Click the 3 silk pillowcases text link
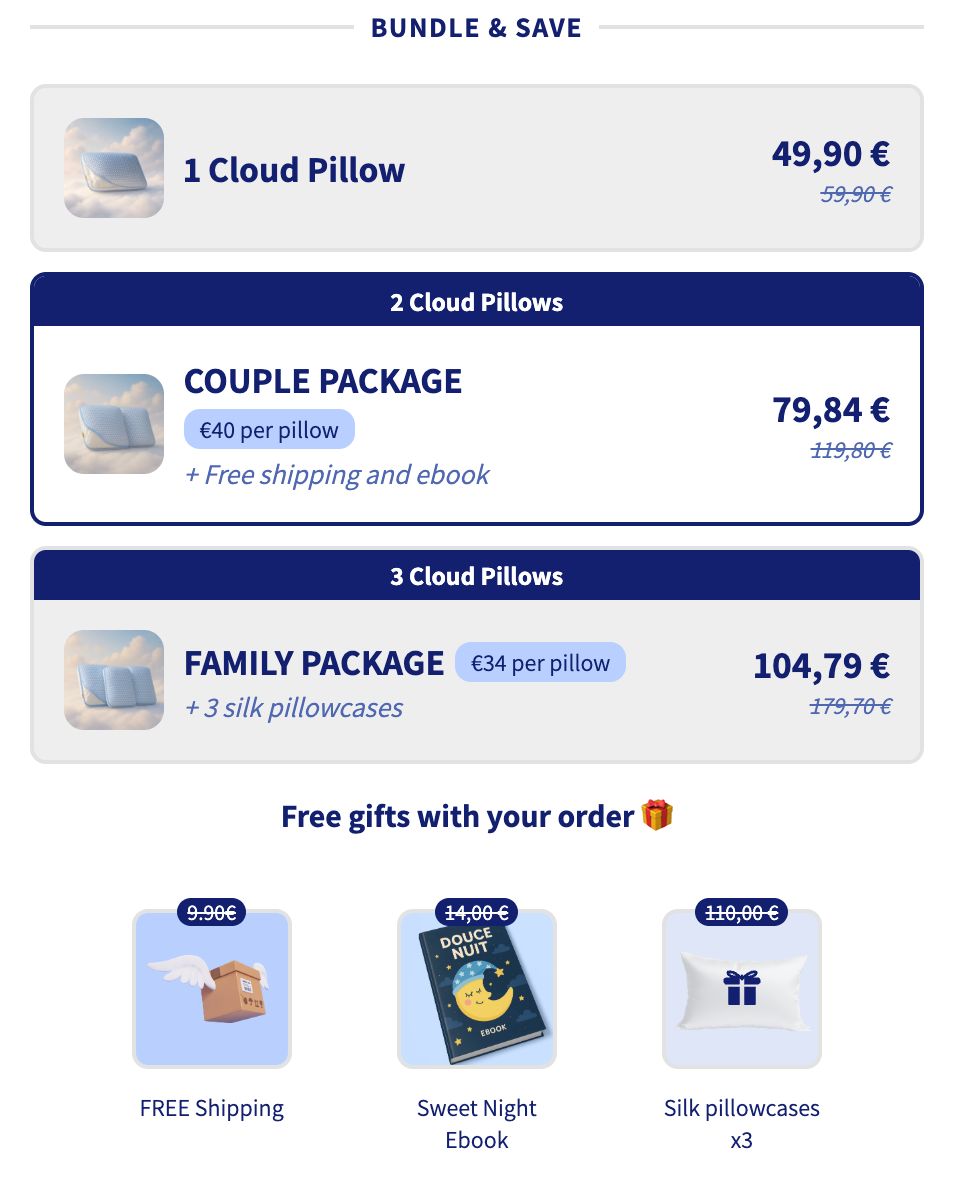The image size is (976, 1180). [x=292, y=707]
